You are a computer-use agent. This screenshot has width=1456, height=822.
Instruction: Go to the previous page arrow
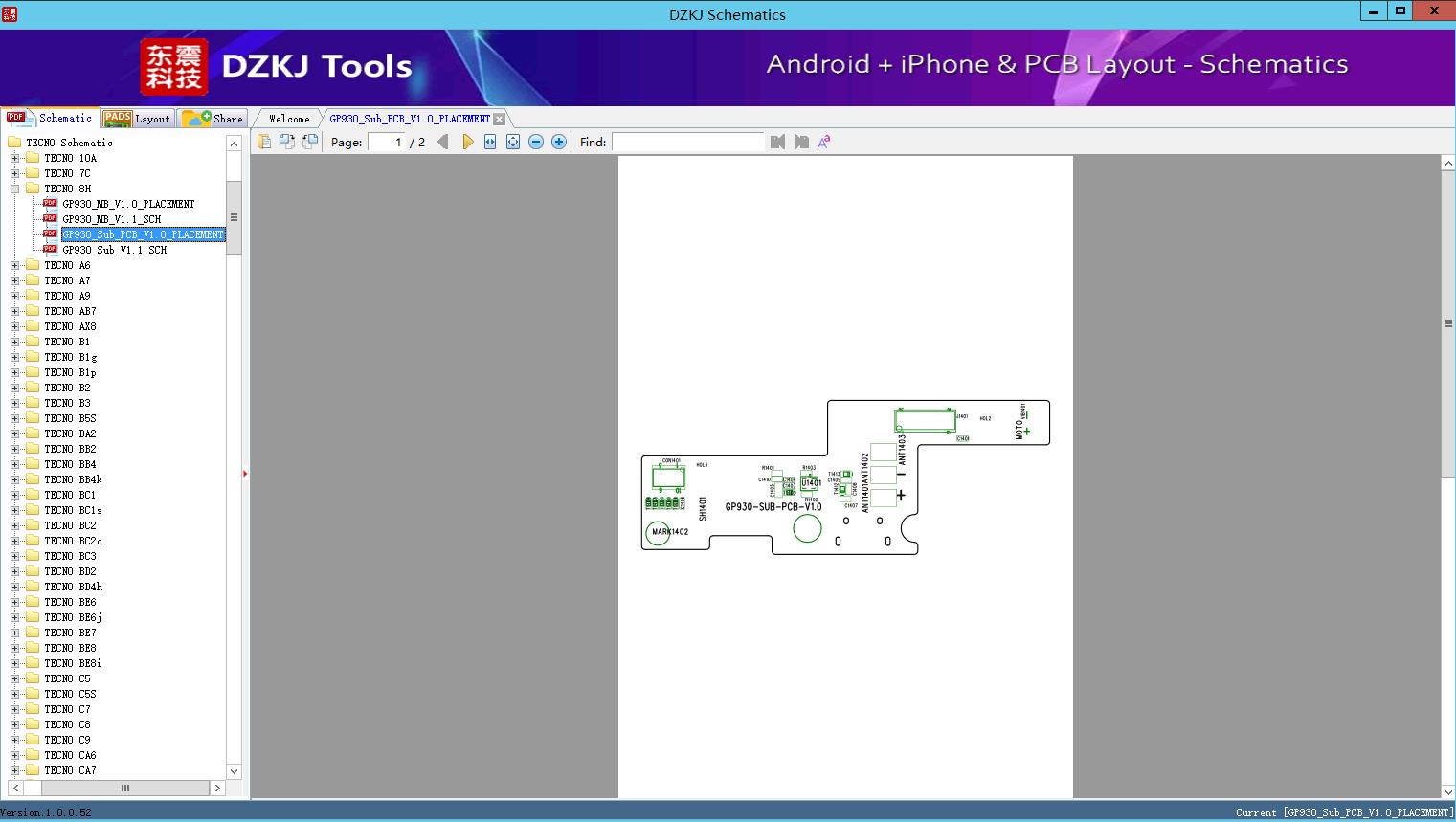point(443,142)
